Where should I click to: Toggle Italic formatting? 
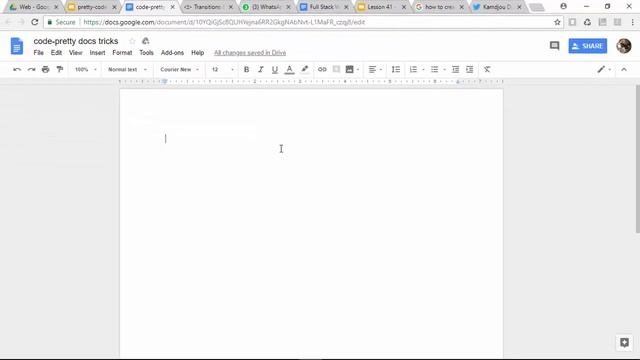(x=260, y=69)
